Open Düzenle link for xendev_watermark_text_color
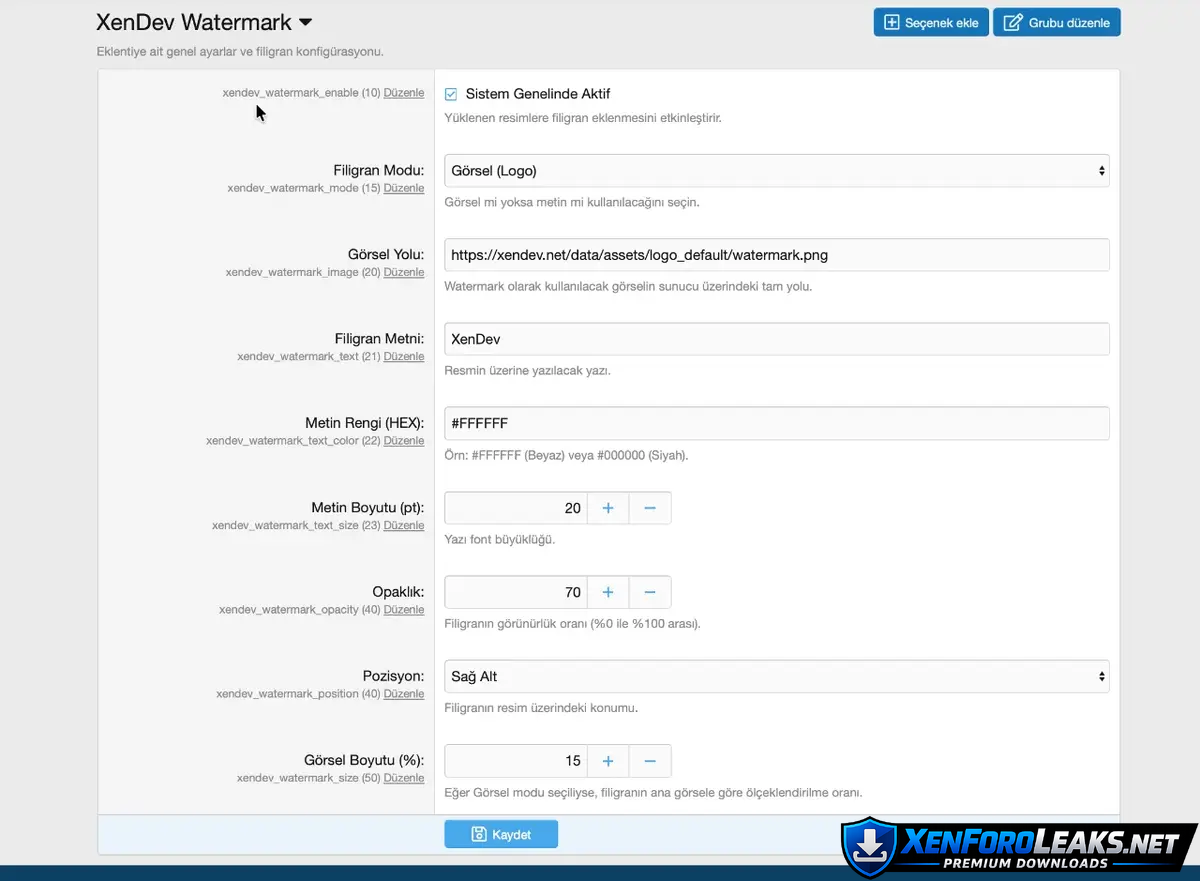The width and height of the screenshot is (1200, 881). coord(404,441)
